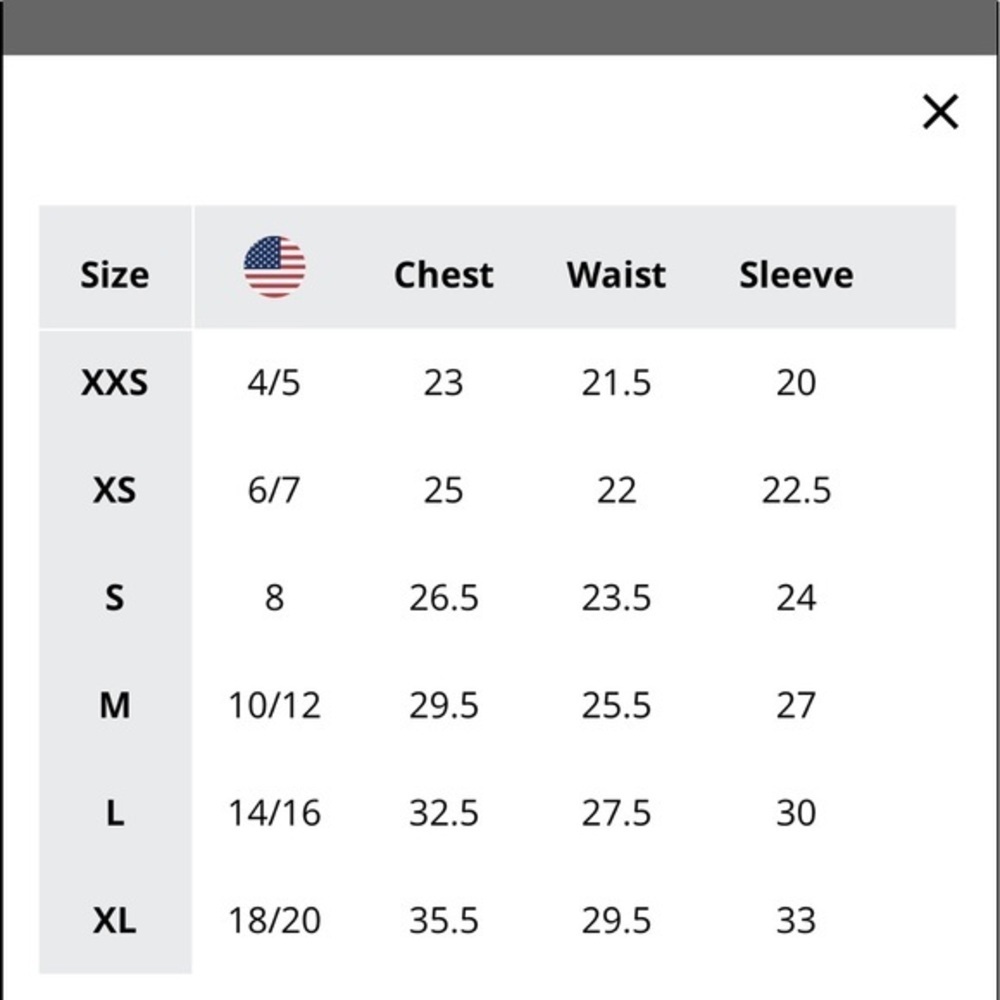
Task: Click the Sleeve column header
Action: [797, 275]
